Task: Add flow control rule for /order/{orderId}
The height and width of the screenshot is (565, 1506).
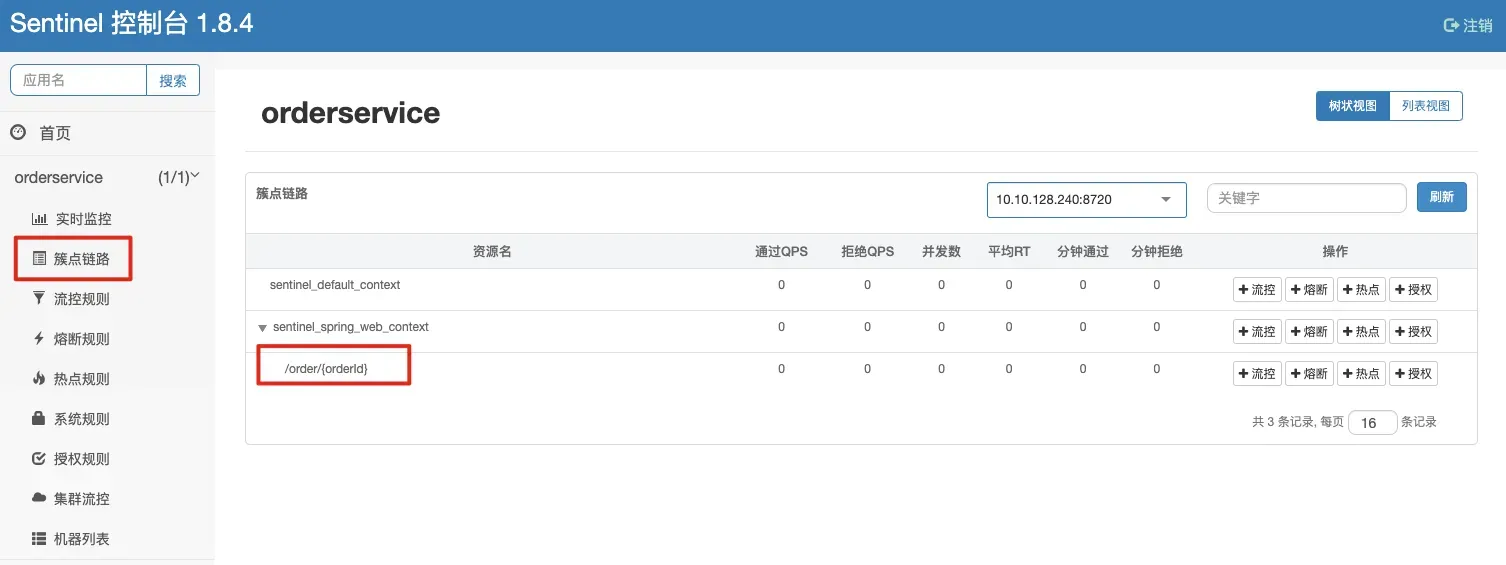Action: (1257, 374)
